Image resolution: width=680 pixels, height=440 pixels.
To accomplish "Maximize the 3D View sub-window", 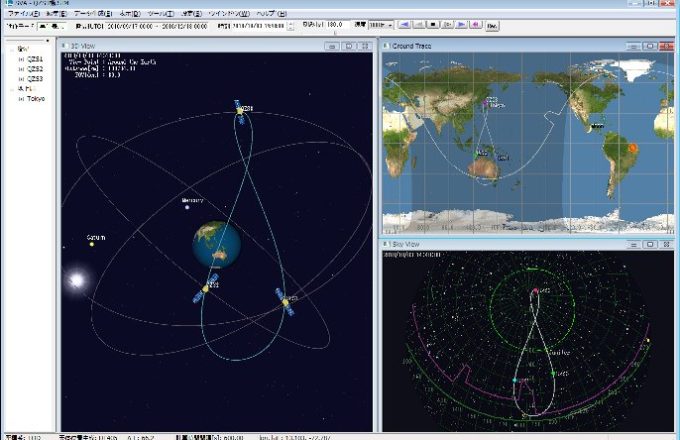I will [349, 46].
